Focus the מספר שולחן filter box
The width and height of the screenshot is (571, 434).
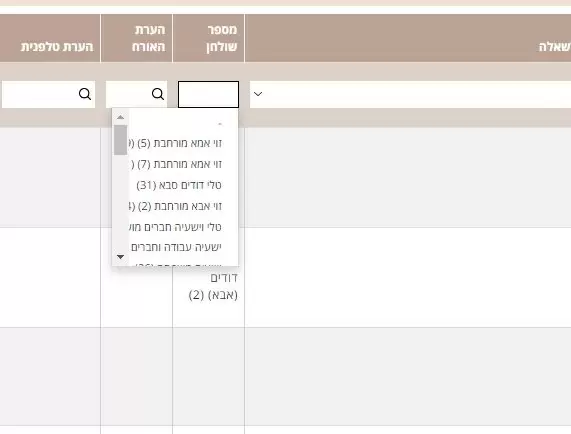pyautogui.click(x=208, y=94)
